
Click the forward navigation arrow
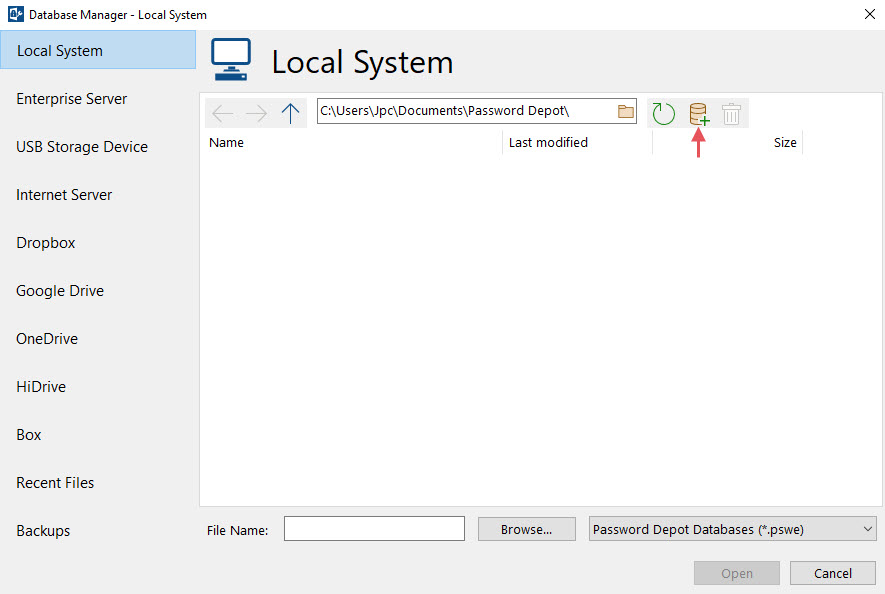pyautogui.click(x=256, y=113)
